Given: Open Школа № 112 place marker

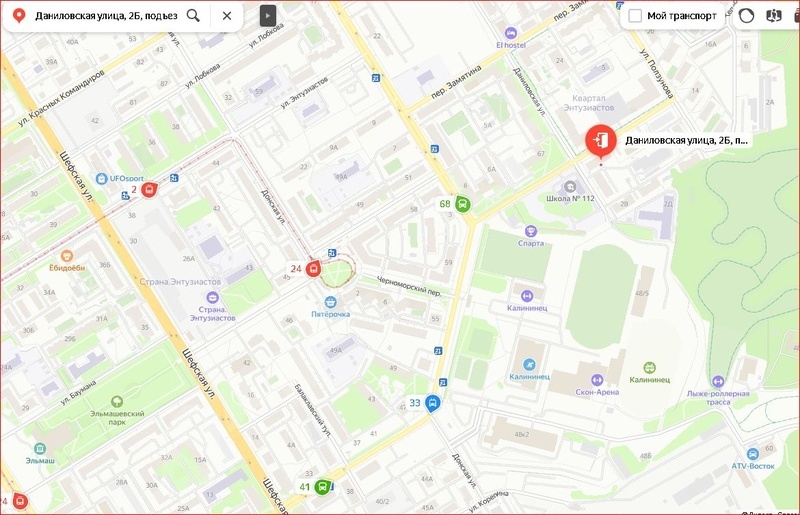Looking at the screenshot, I should [x=571, y=186].
